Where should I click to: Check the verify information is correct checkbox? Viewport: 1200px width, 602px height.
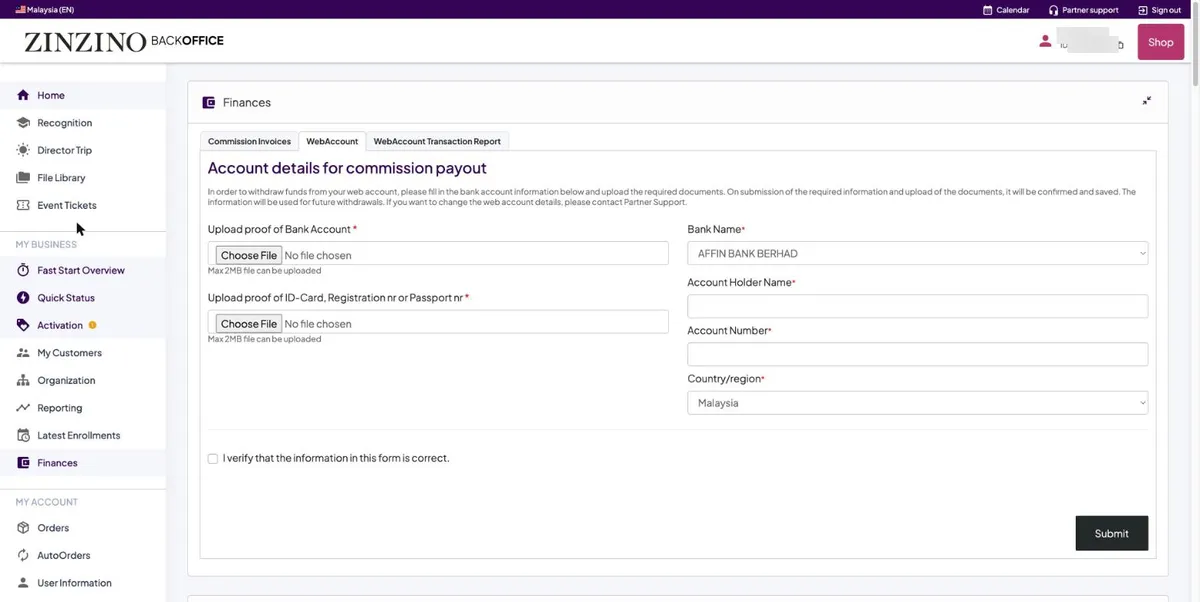(x=213, y=459)
